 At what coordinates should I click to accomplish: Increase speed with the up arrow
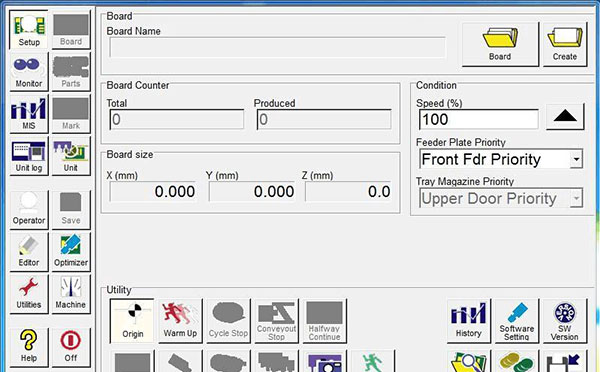(565, 116)
